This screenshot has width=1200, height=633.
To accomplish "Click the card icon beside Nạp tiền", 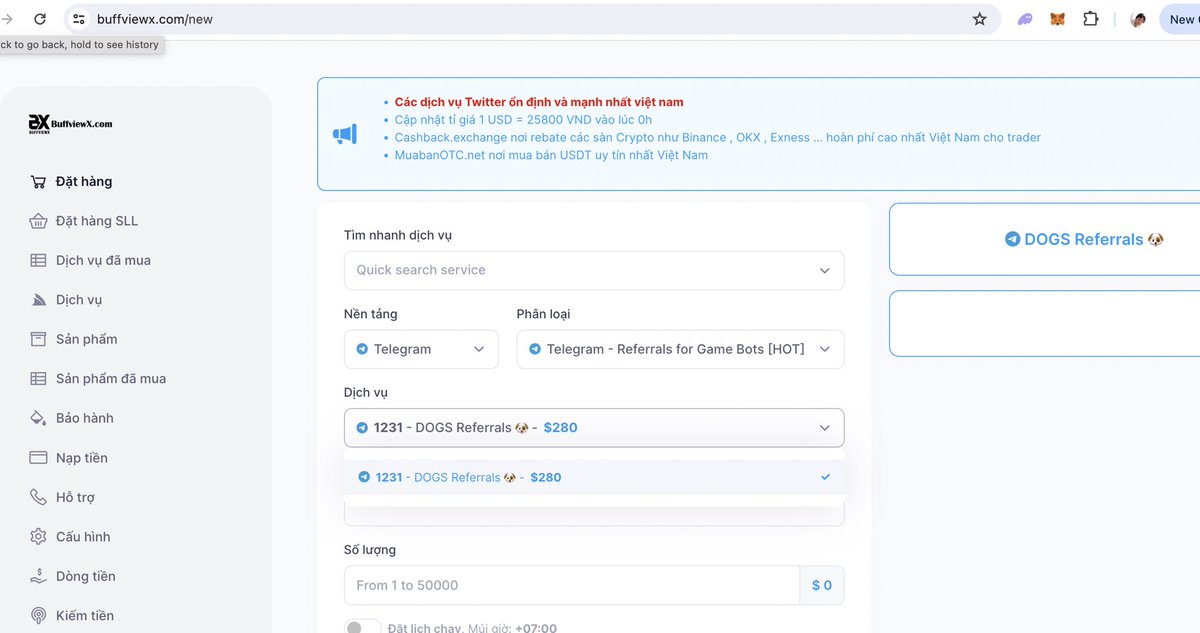I will point(38,458).
